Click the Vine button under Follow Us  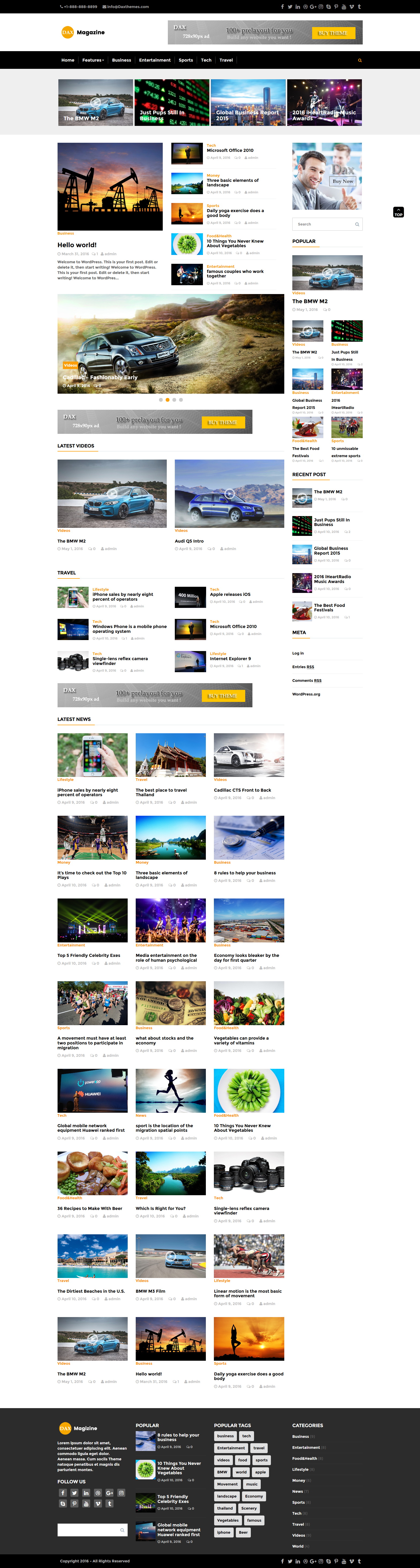click(x=97, y=1503)
